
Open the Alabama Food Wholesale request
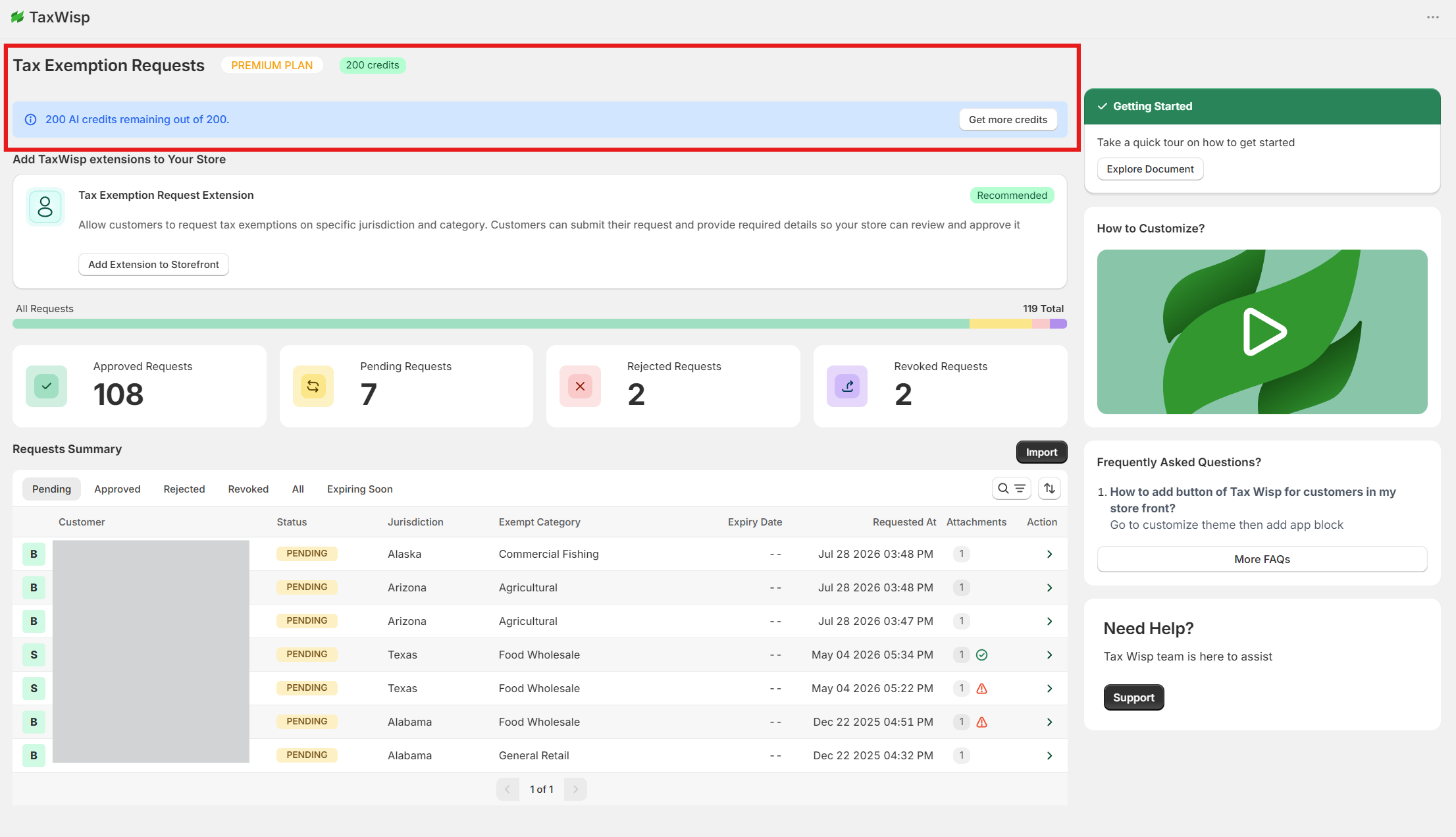tap(1049, 722)
